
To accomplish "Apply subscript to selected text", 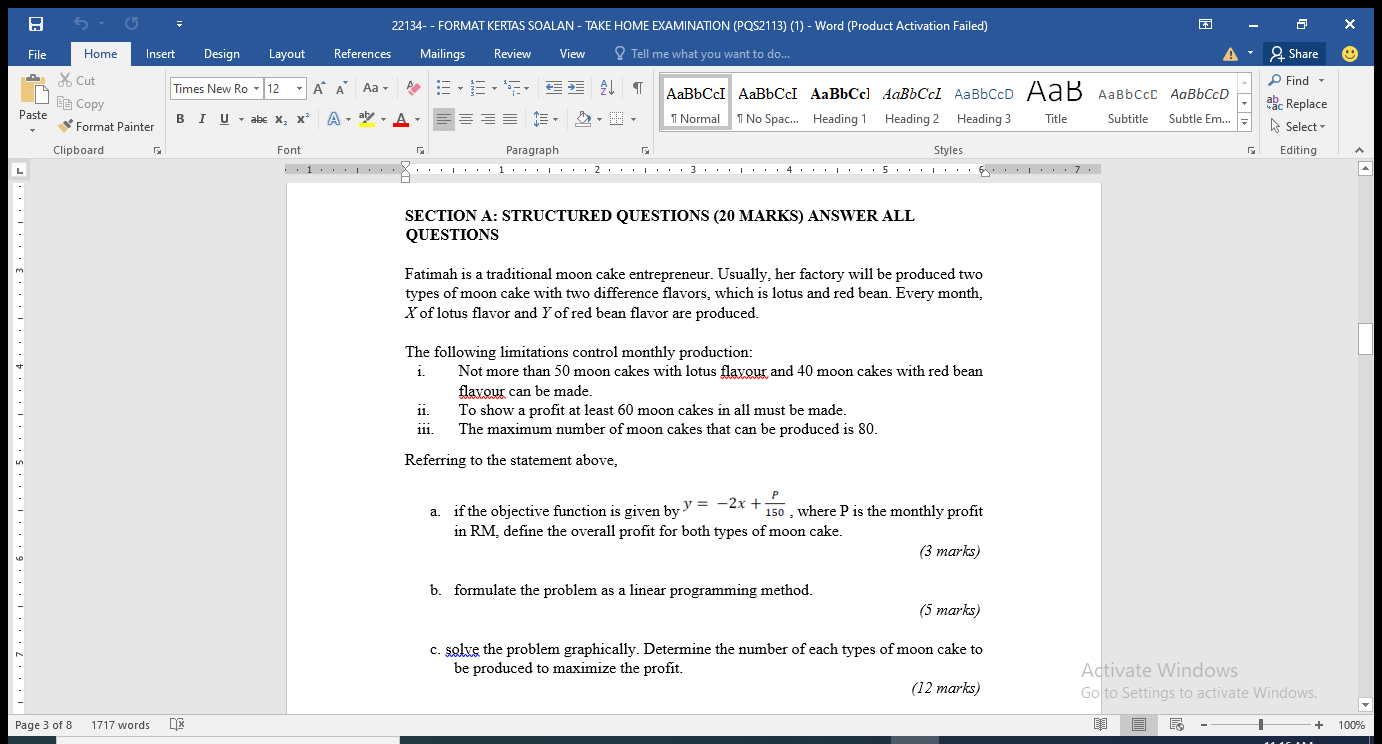I will click(281, 119).
